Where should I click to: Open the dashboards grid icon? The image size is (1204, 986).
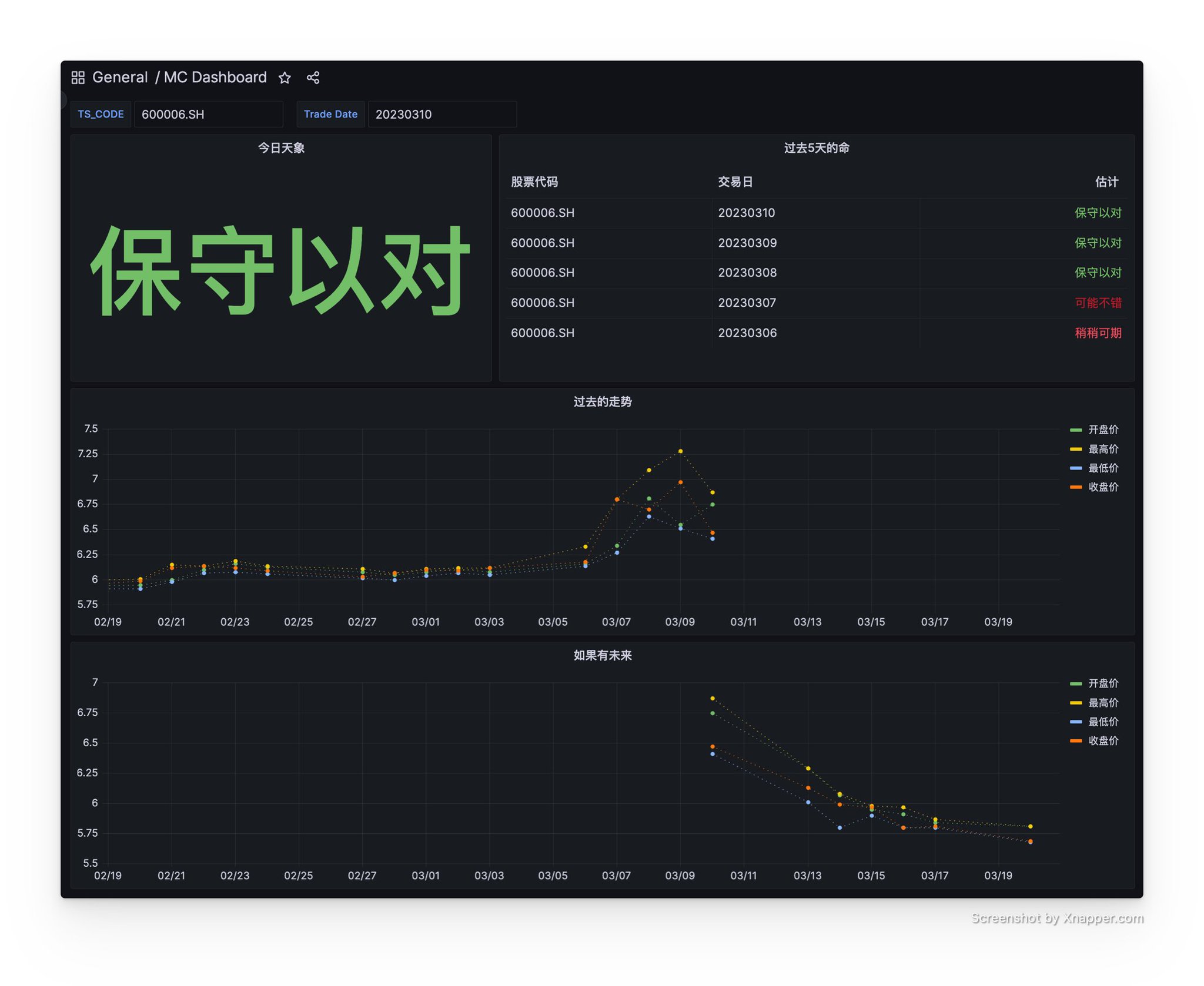pyautogui.click(x=78, y=78)
